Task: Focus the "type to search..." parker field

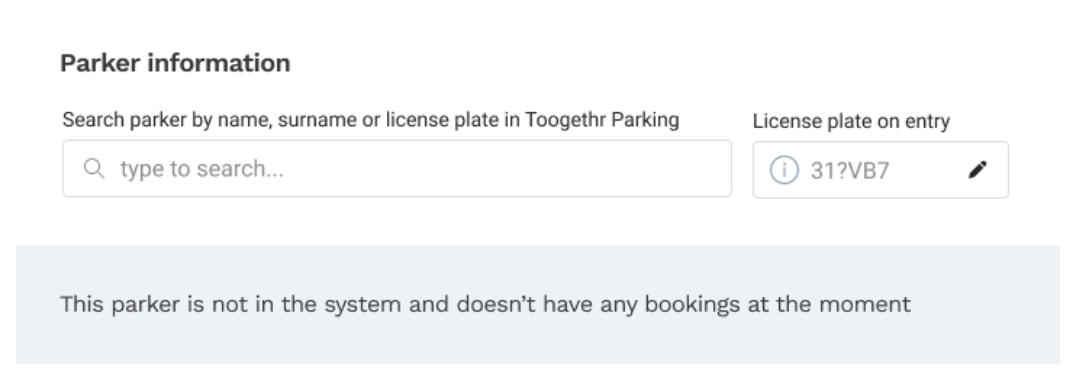Action: pos(397,169)
